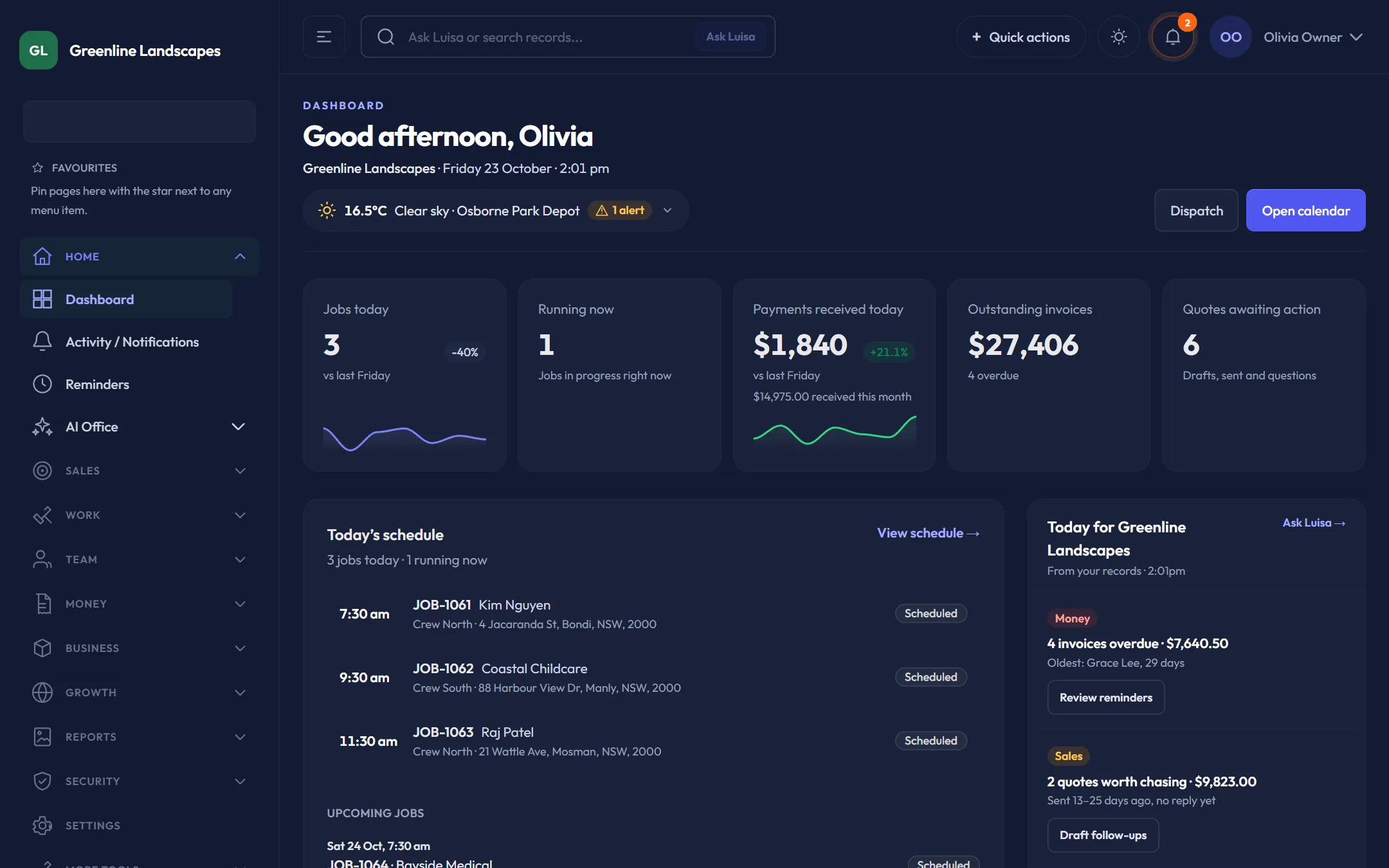1389x868 pixels.
Task: Click the Home house icon
Action: coord(42,256)
